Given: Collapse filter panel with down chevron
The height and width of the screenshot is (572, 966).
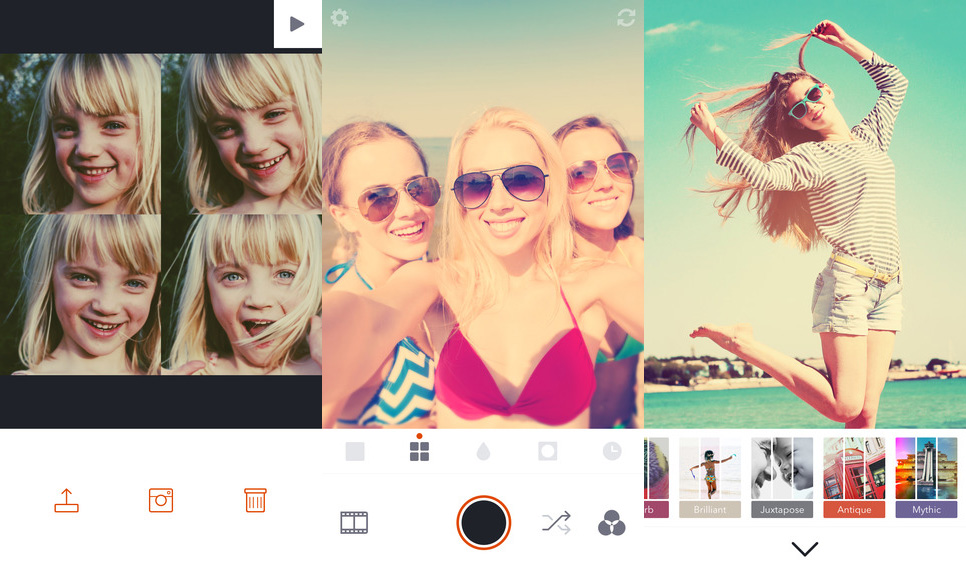Looking at the screenshot, I should point(805,549).
